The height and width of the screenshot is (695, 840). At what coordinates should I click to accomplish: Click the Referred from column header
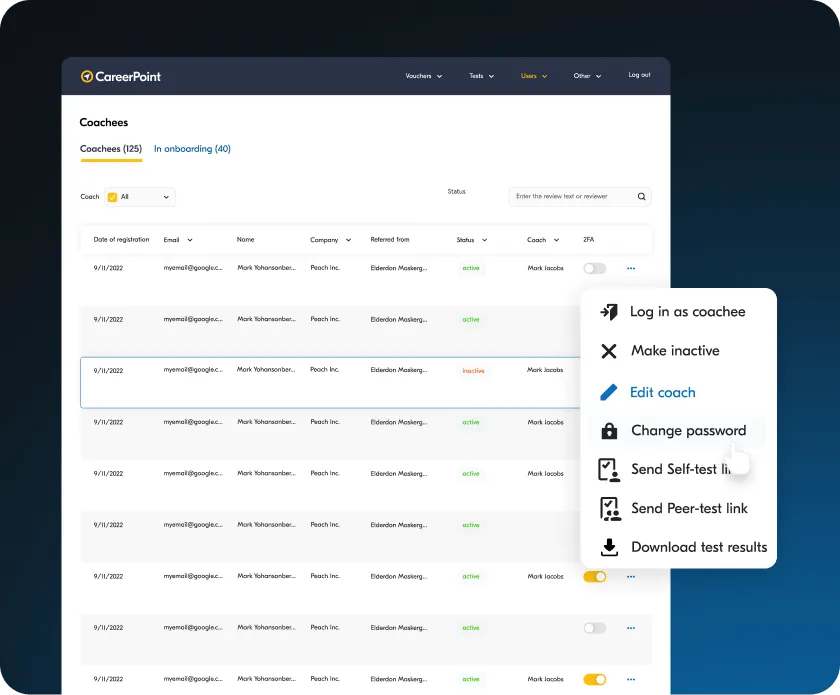pos(389,240)
